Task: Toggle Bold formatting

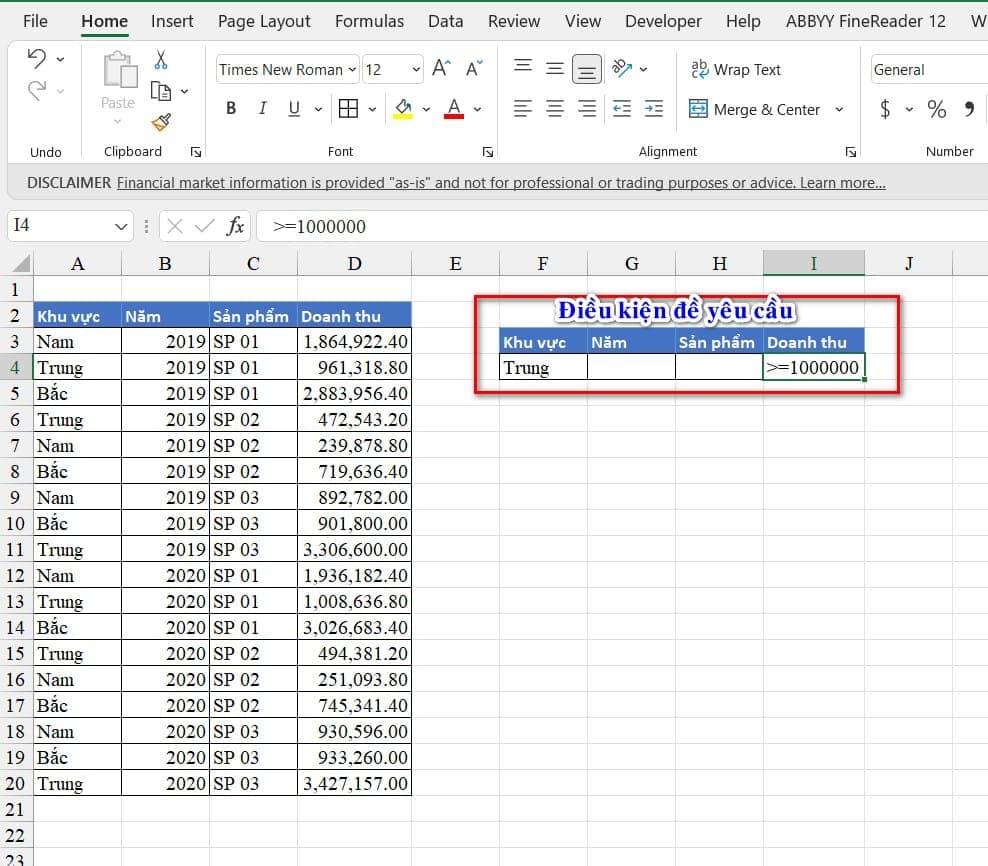Action: [x=231, y=109]
